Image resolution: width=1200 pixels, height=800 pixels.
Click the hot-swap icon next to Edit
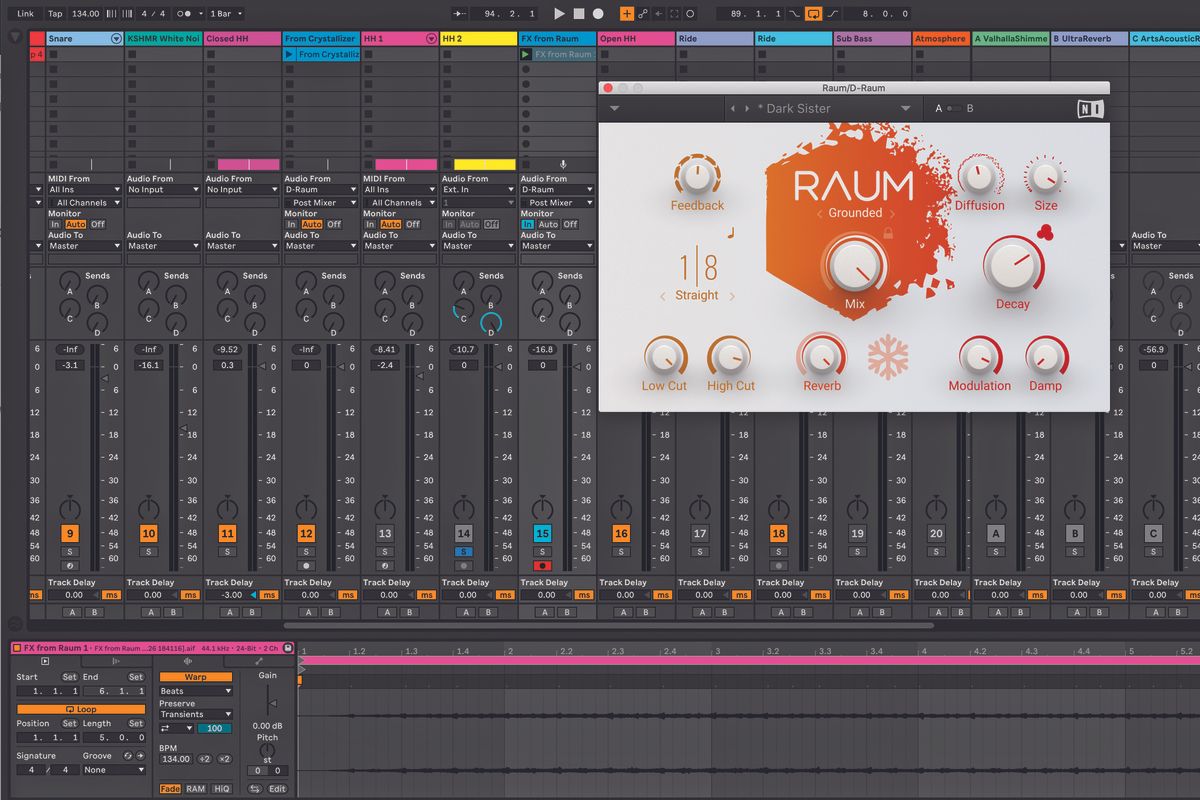click(x=253, y=786)
